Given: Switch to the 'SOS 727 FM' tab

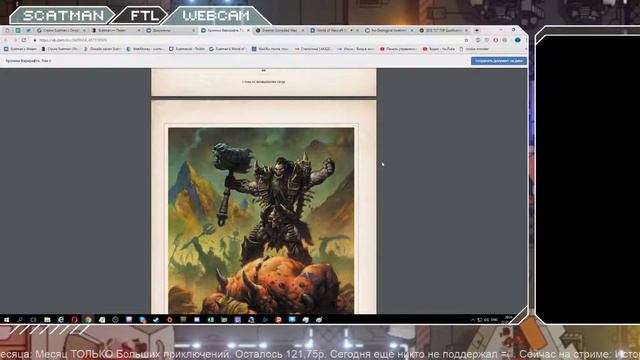Looking at the screenshot, I should (444, 30).
